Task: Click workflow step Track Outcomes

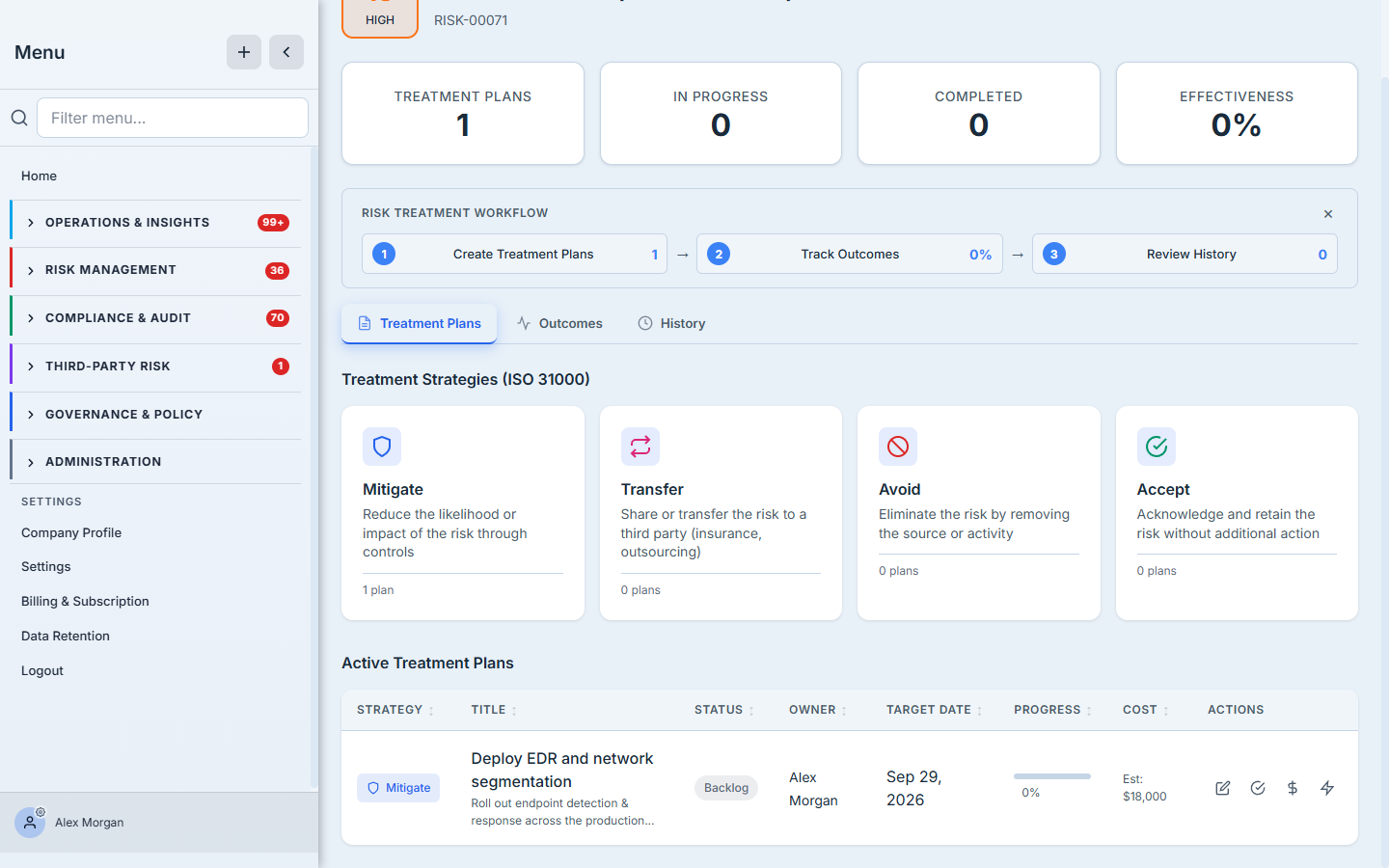Action: (850, 254)
